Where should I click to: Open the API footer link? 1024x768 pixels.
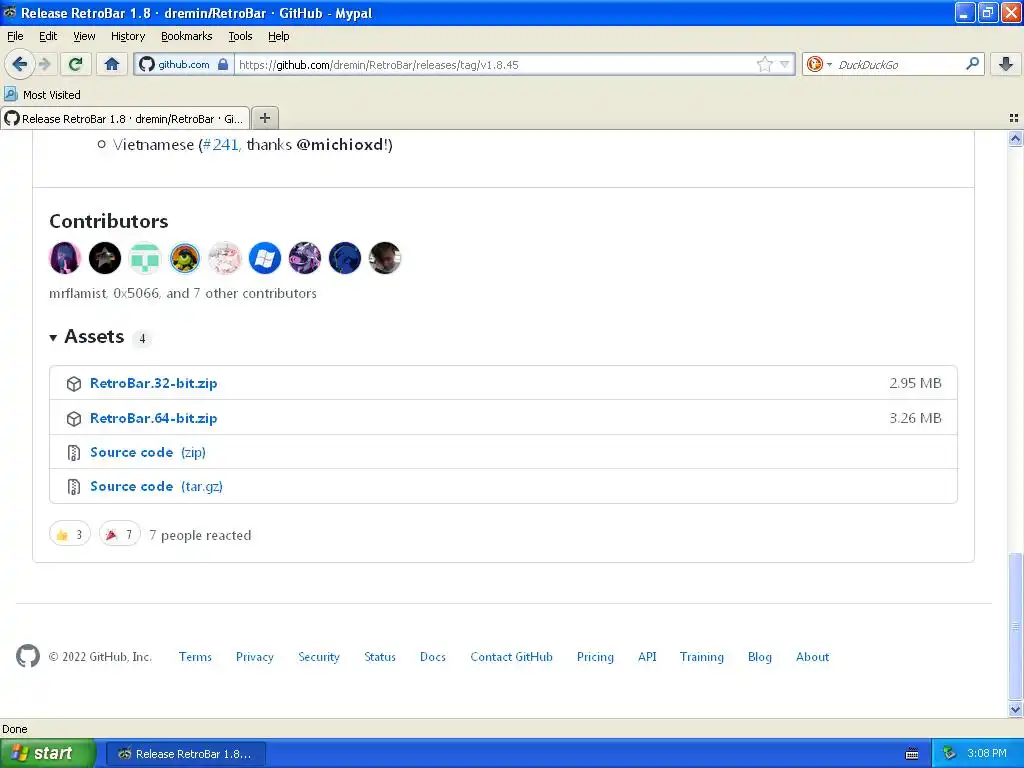click(647, 657)
